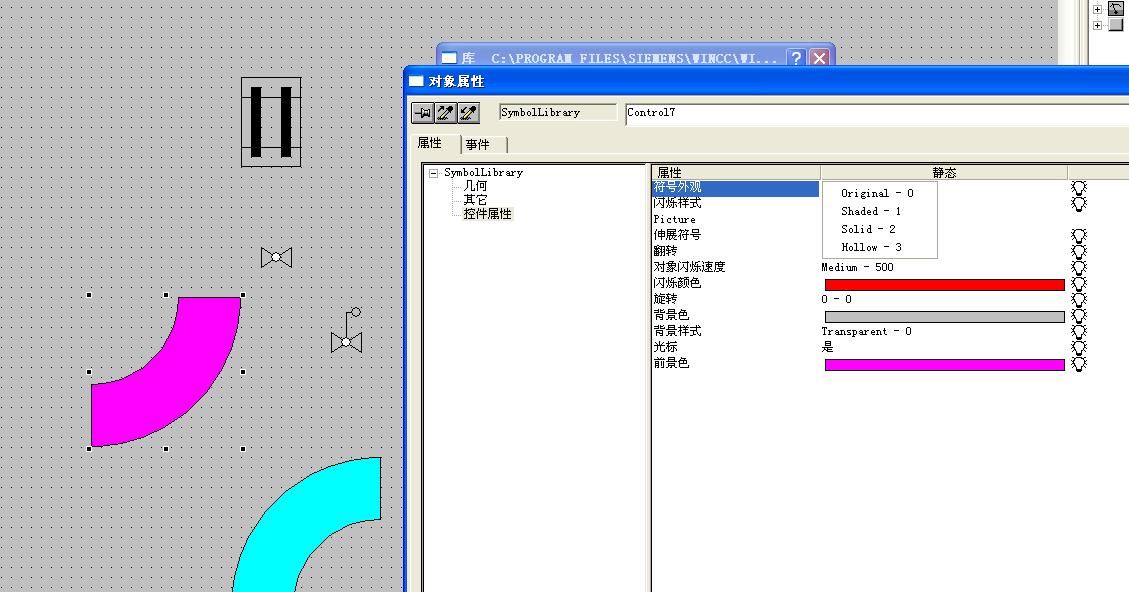
Task: Click the 是 cursor value
Action: [827, 347]
